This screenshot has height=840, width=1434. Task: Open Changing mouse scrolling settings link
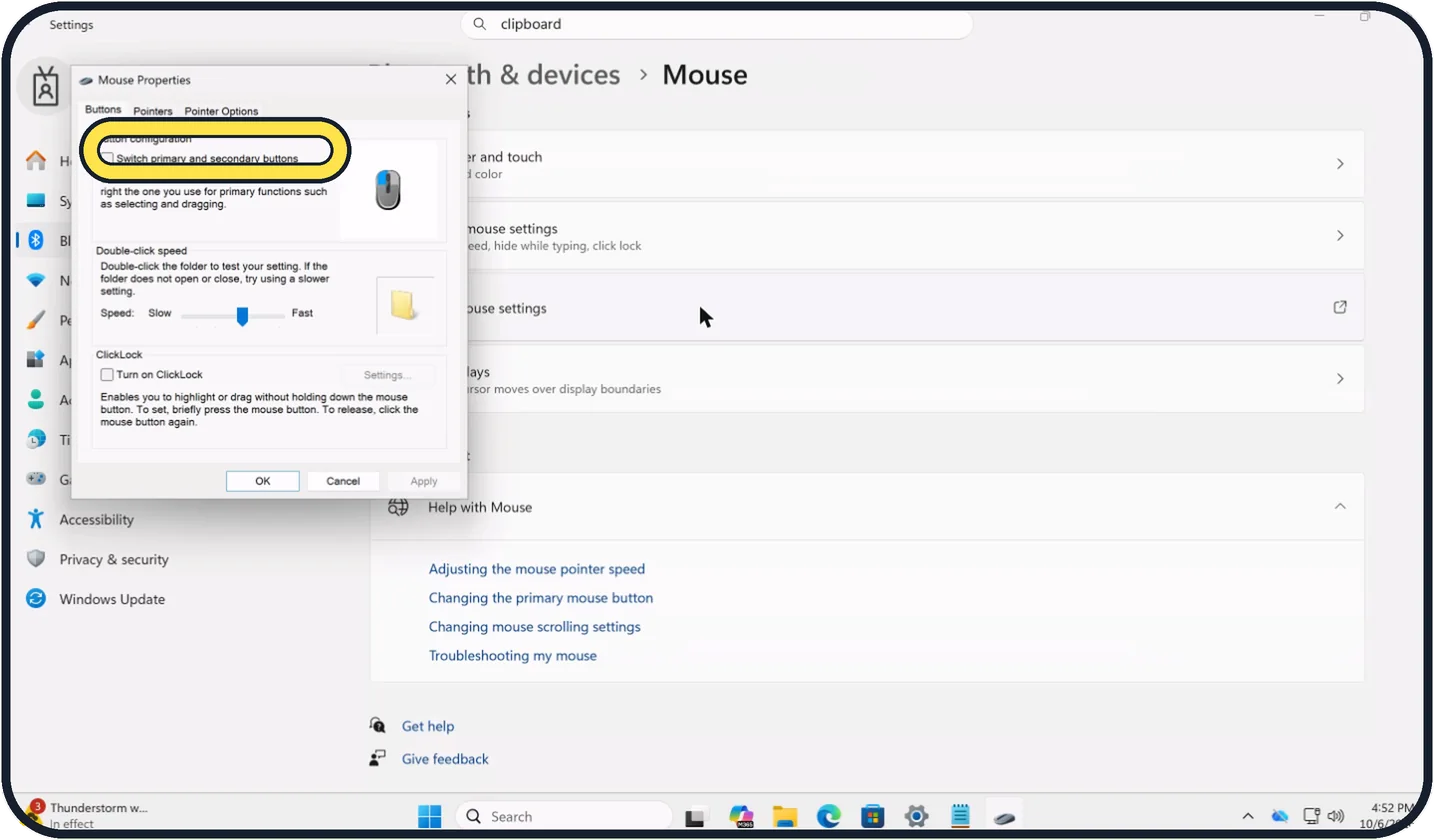click(535, 627)
